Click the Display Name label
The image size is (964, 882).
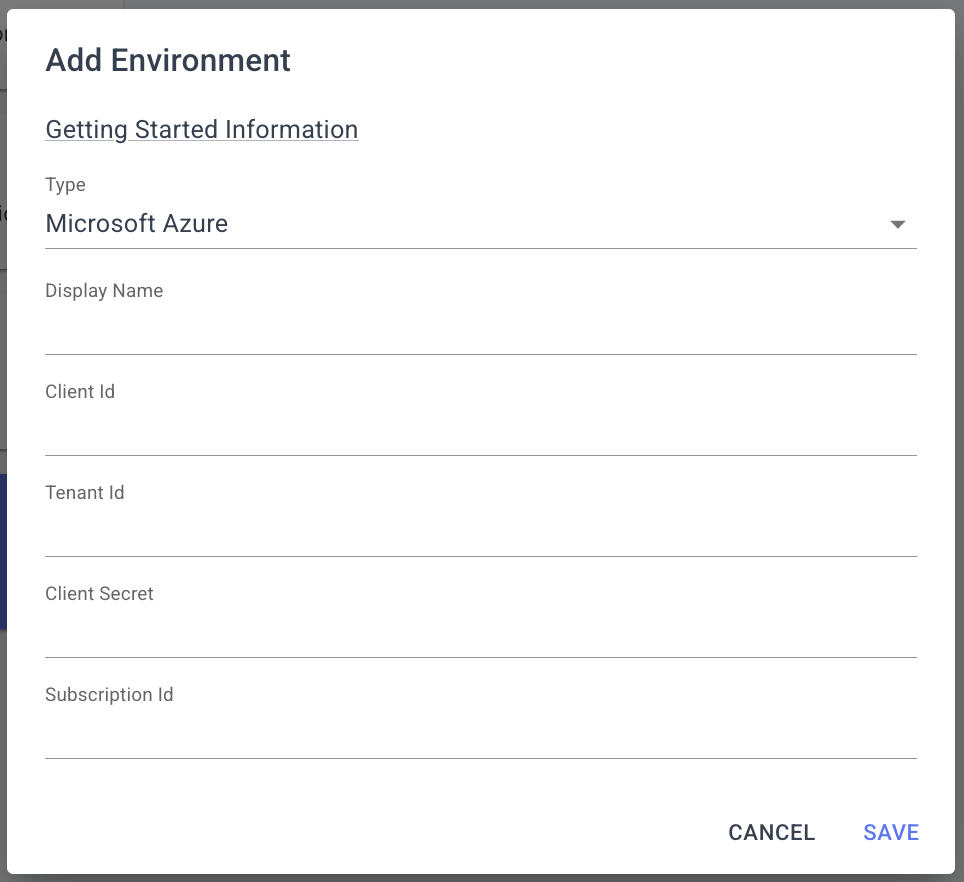104,291
